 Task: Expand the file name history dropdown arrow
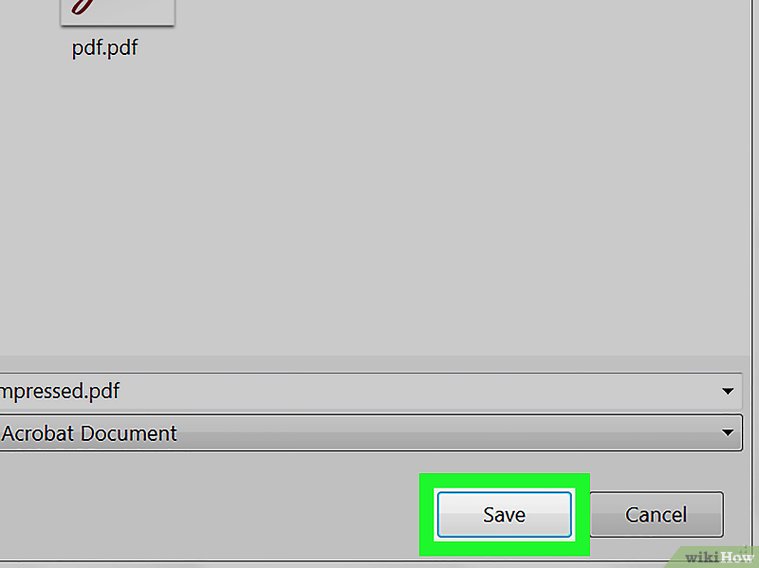click(x=728, y=391)
